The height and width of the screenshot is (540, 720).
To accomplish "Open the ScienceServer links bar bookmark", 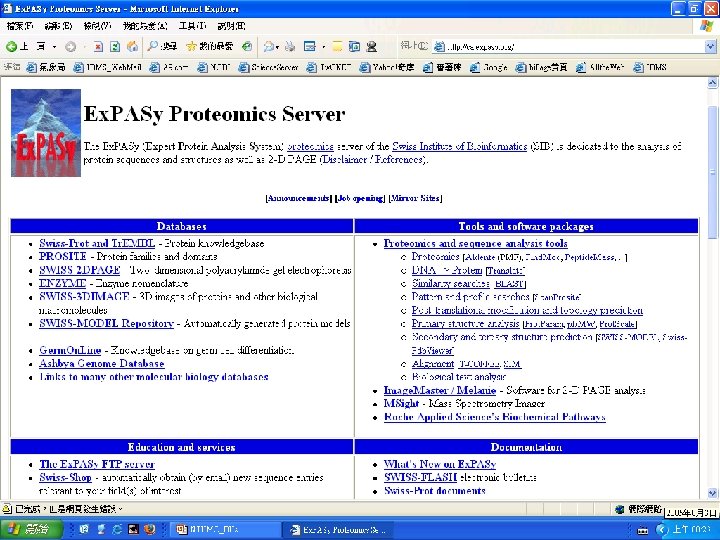I will pos(268,67).
